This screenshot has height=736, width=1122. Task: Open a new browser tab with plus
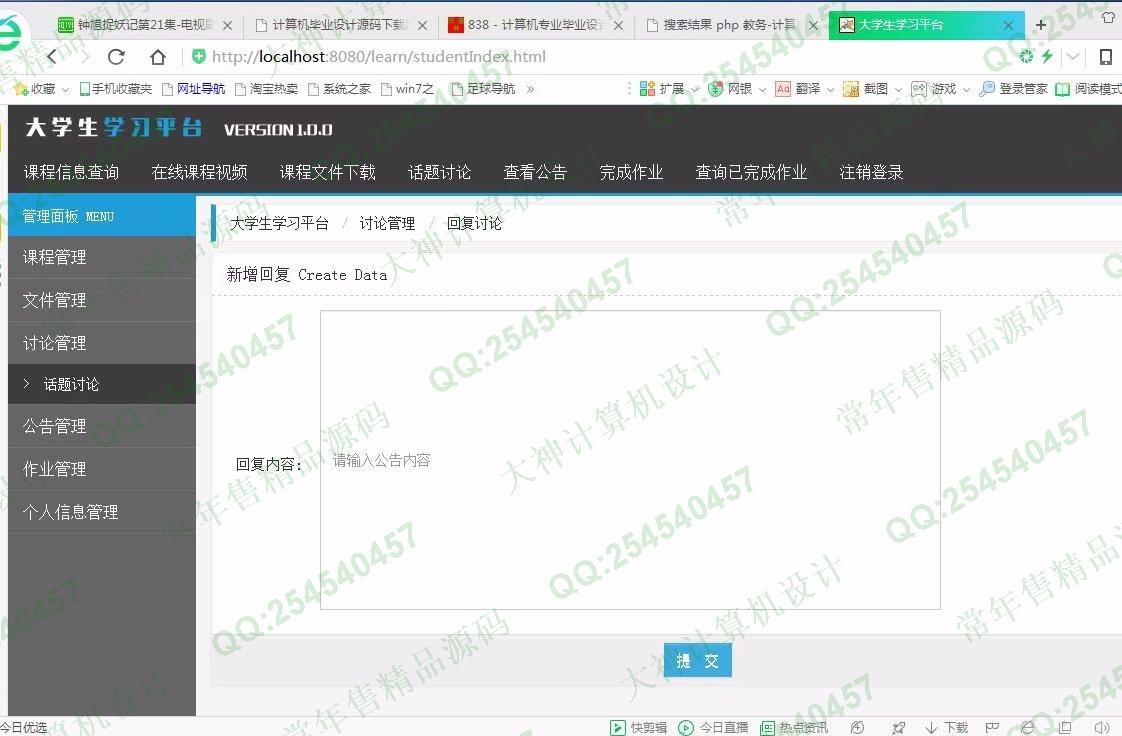coord(1040,25)
